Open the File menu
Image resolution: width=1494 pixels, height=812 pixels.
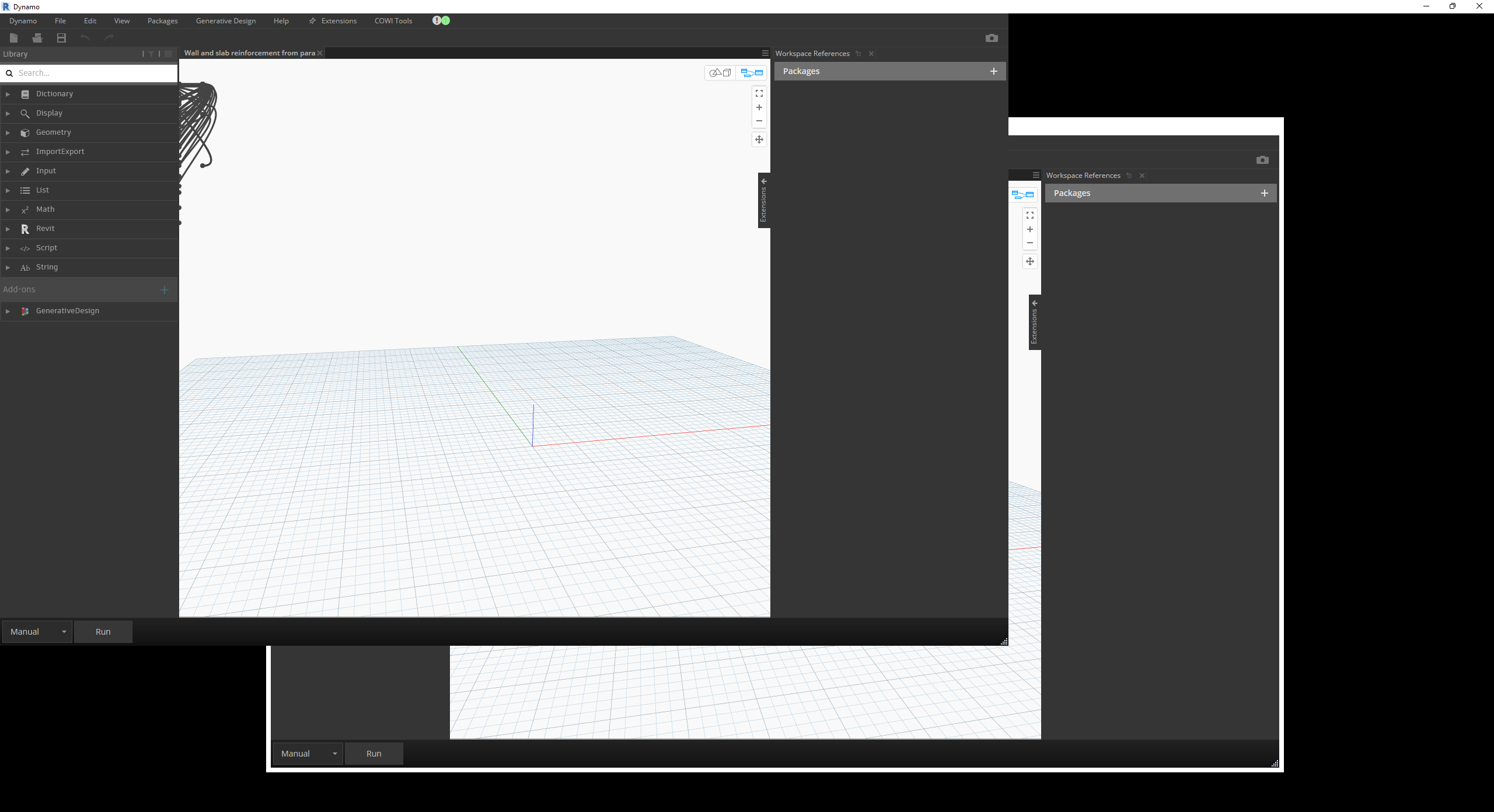click(x=60, y=21)
